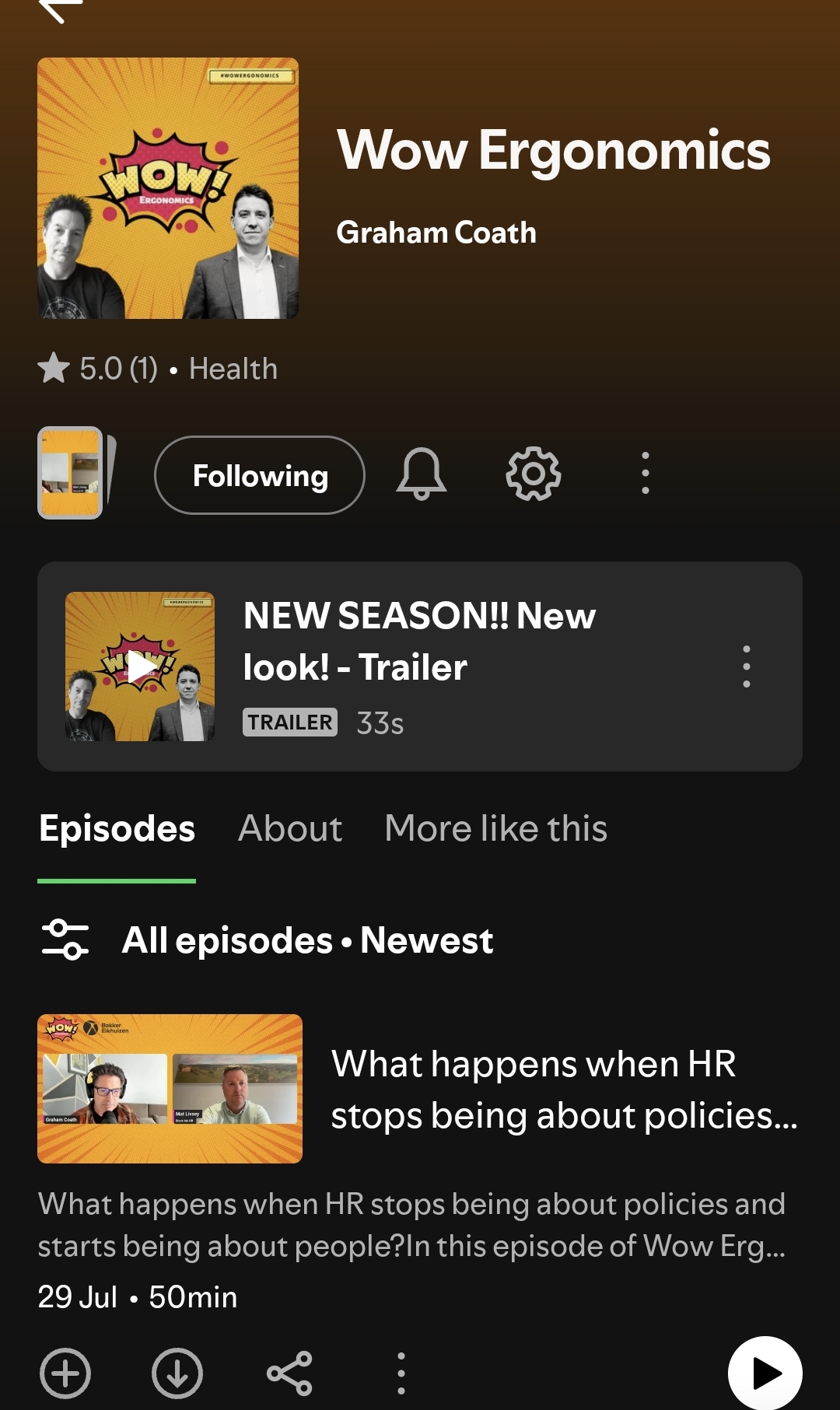Open podcast settings gear icon
The image size is (840, 1410).
(534, 474)
